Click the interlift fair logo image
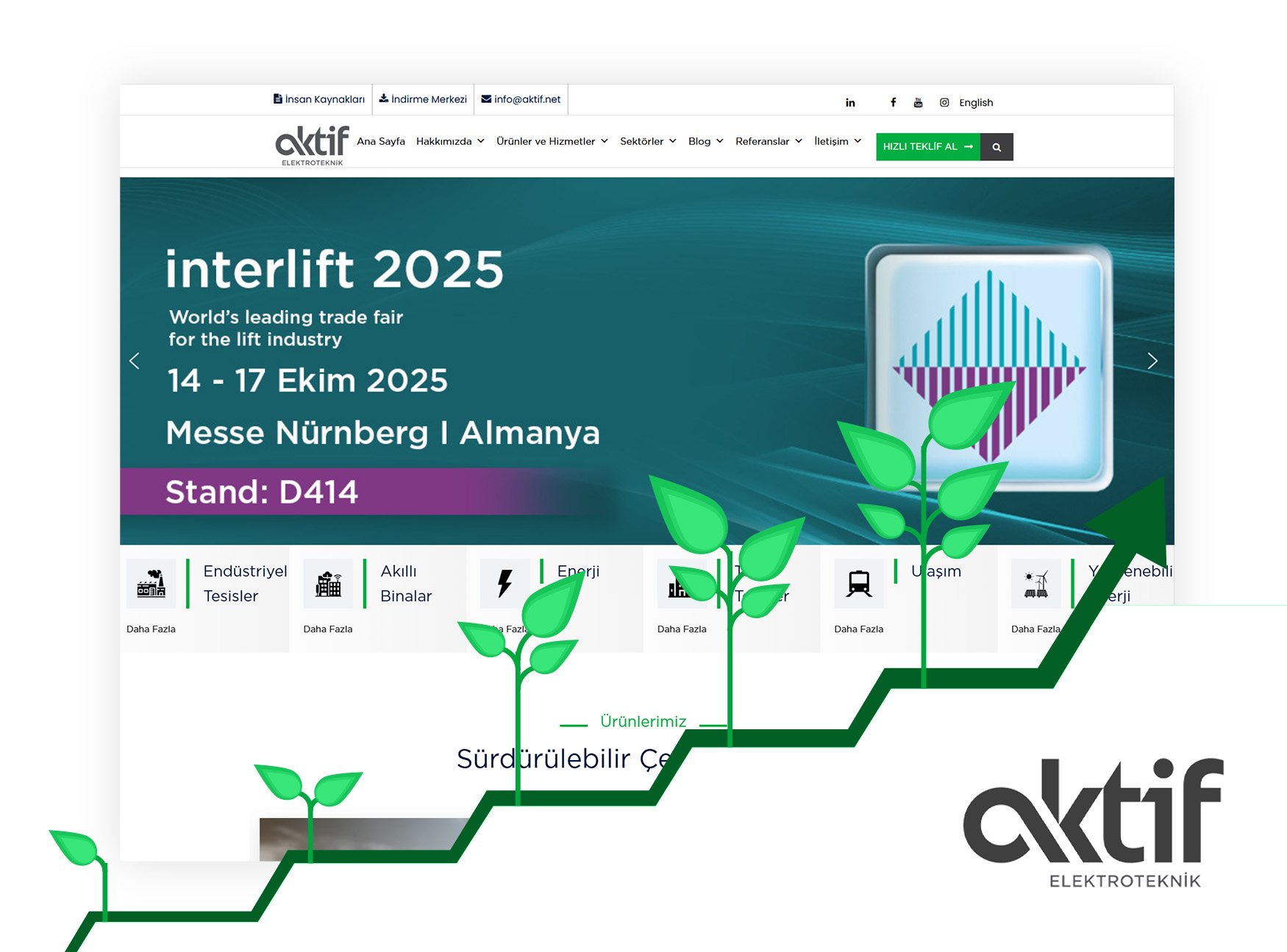Screen dimensions: 1287x952 988,368
